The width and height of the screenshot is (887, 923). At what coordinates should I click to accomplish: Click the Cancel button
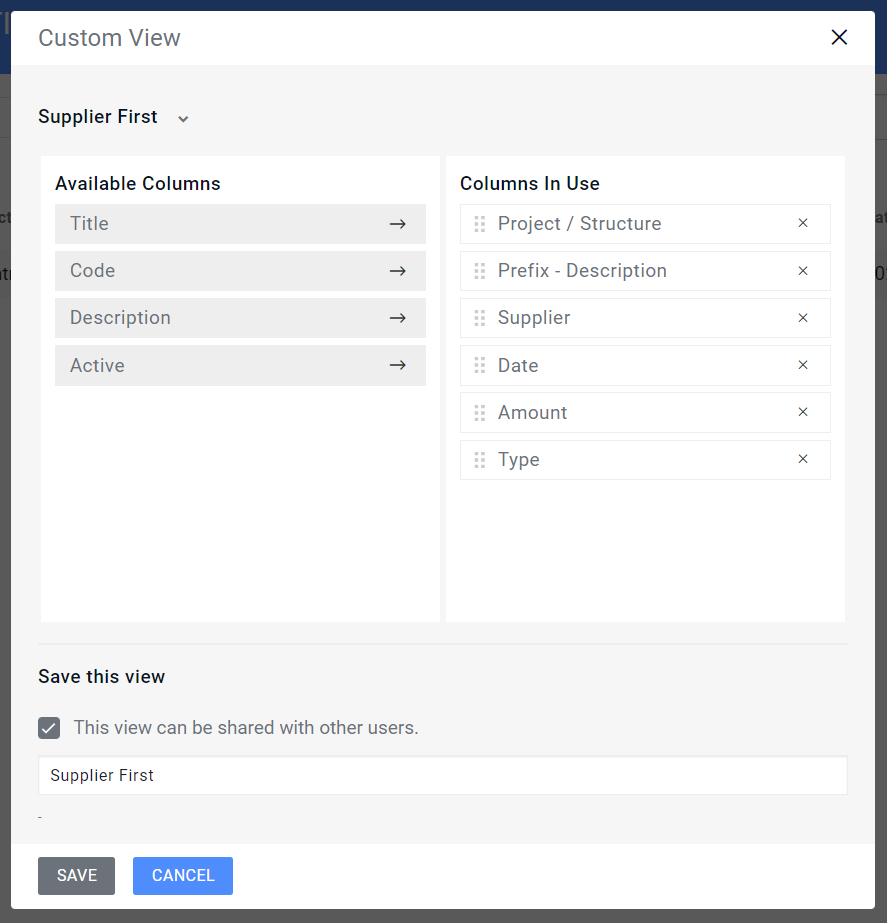(183, 876)
